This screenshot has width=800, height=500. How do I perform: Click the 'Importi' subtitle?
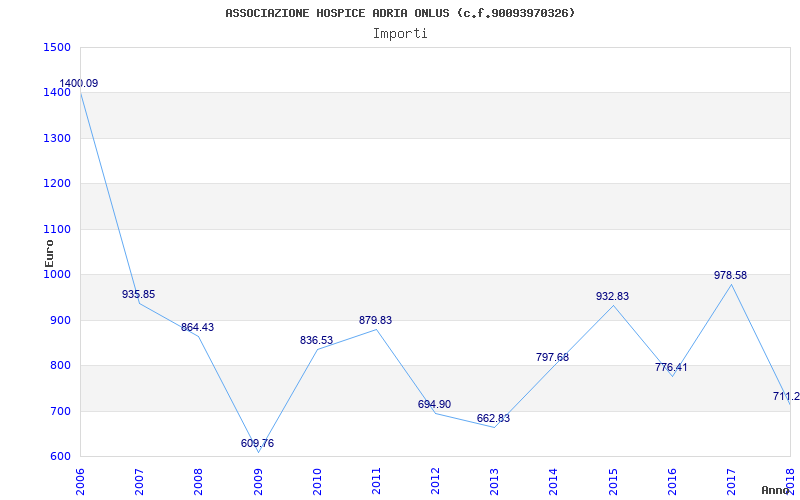pyautogui.click(x=400, y=34)
